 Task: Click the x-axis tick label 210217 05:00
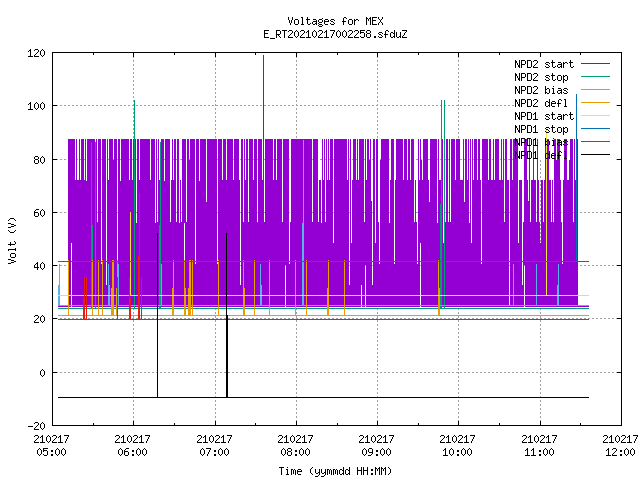pyautogui.click(x=51, y=446)
